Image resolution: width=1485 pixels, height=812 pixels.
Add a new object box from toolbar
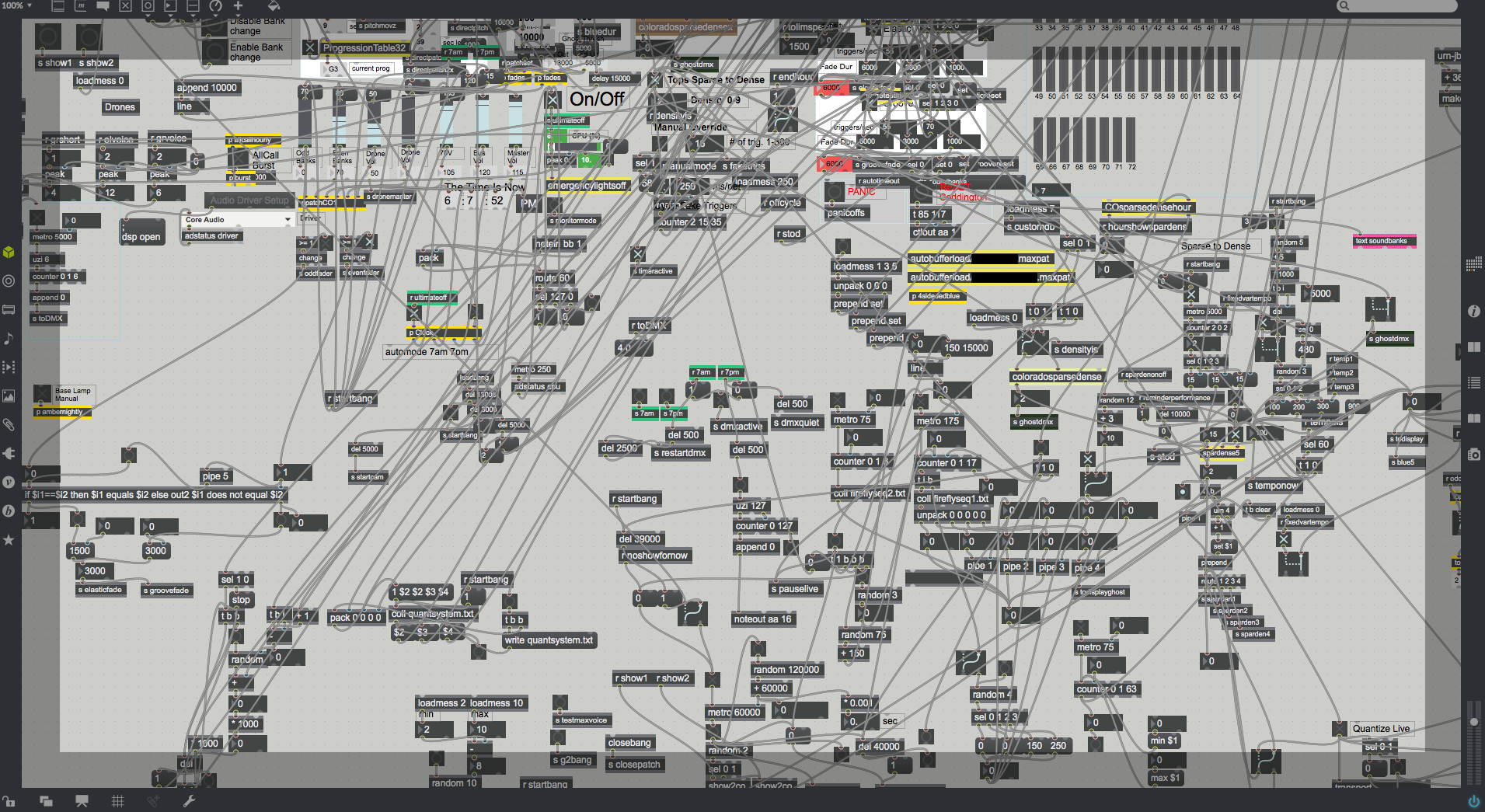(x=58, y=6)
